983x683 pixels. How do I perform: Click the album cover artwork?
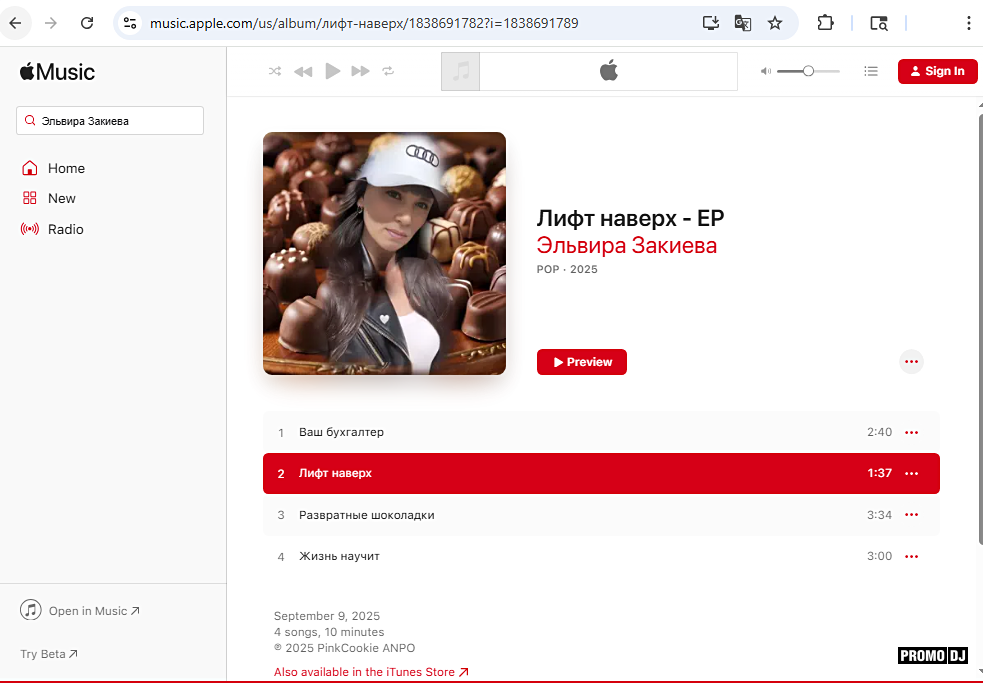[x=384, y=253]
